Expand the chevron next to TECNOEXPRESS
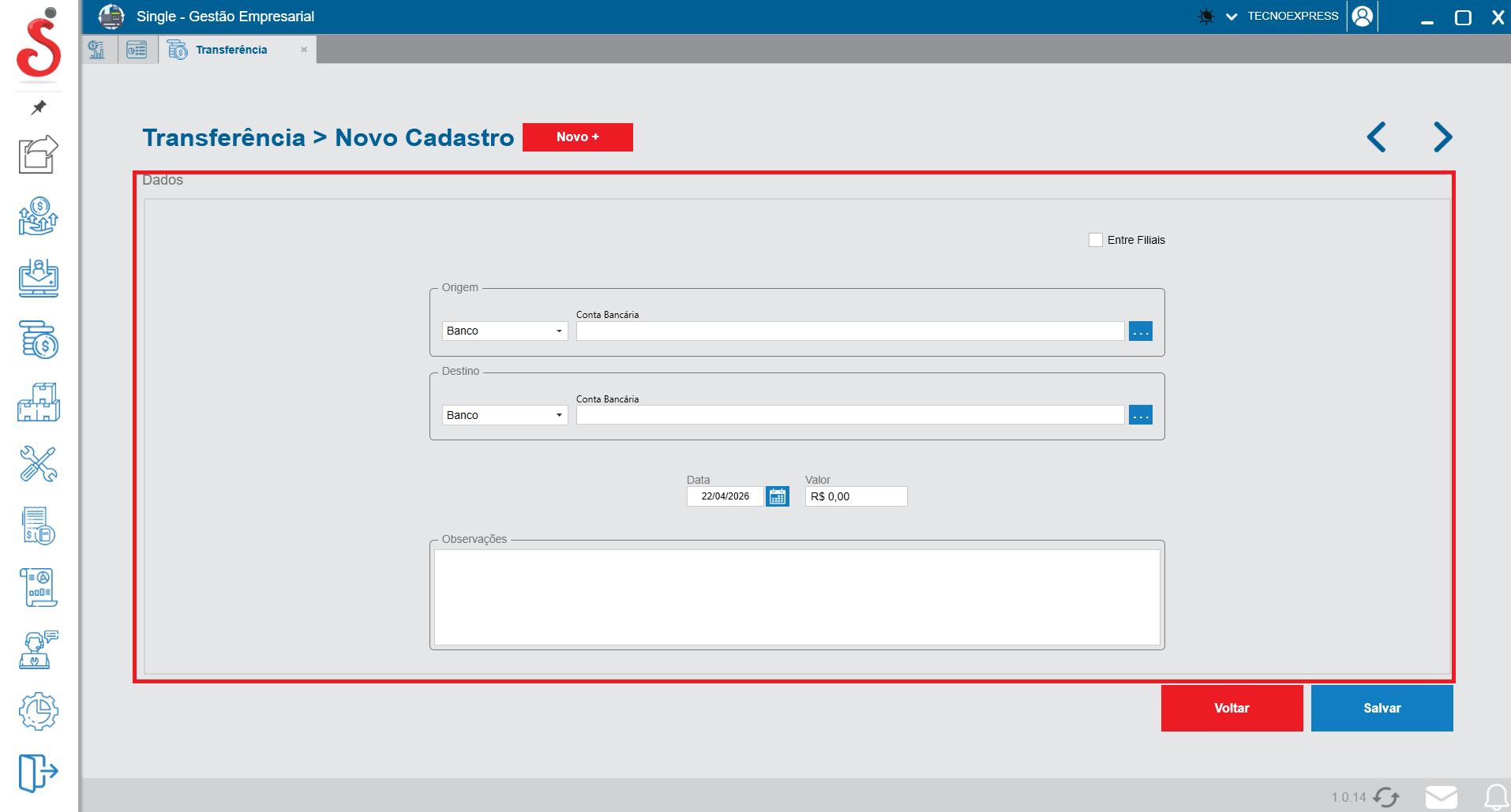The image size is (1511, 812). click(x=1231, y=17)
